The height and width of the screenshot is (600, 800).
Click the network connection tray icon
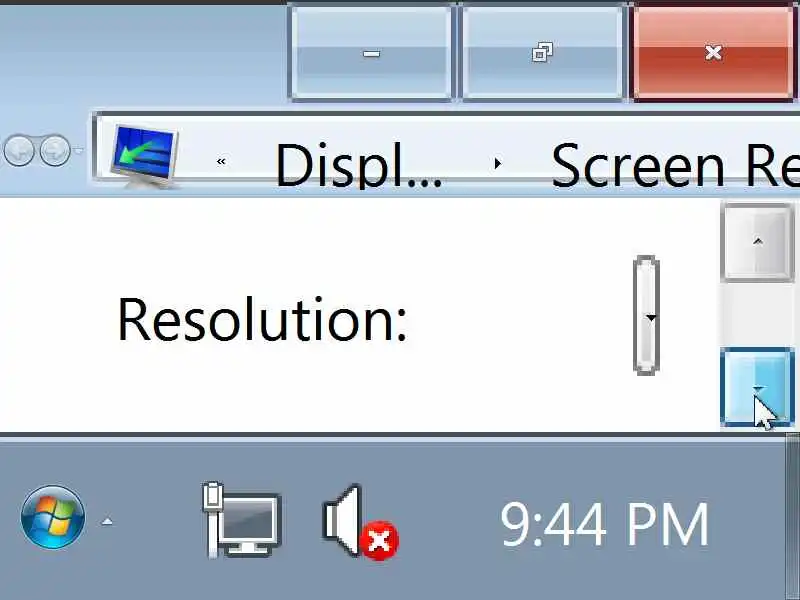242,519
